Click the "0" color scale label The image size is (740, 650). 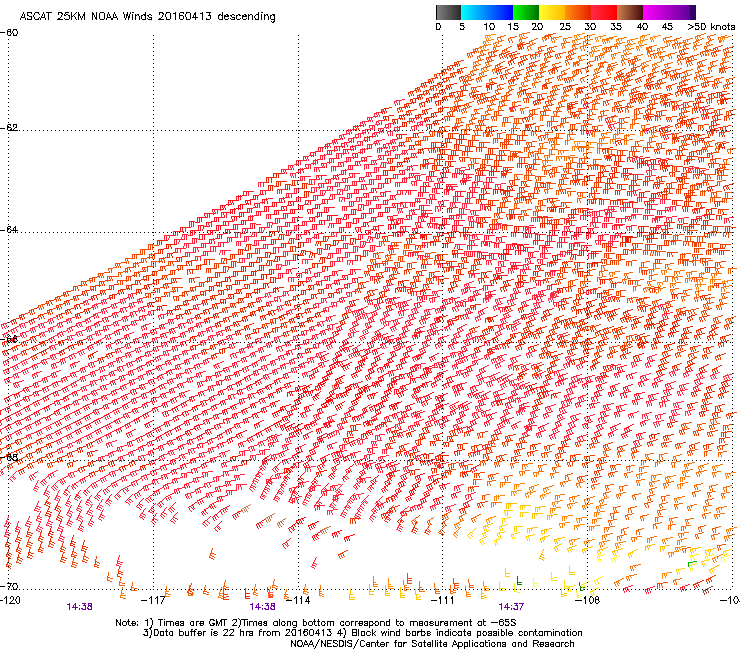(x=438, y=27)
